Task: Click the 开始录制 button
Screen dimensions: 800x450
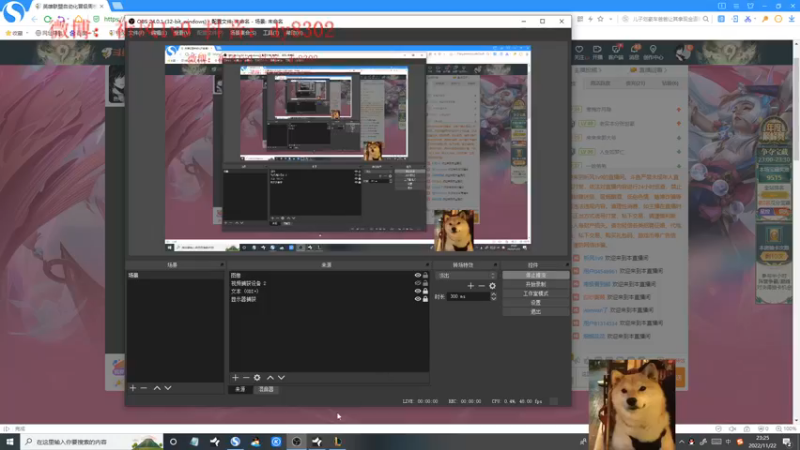Action: [x=536, y=284]
